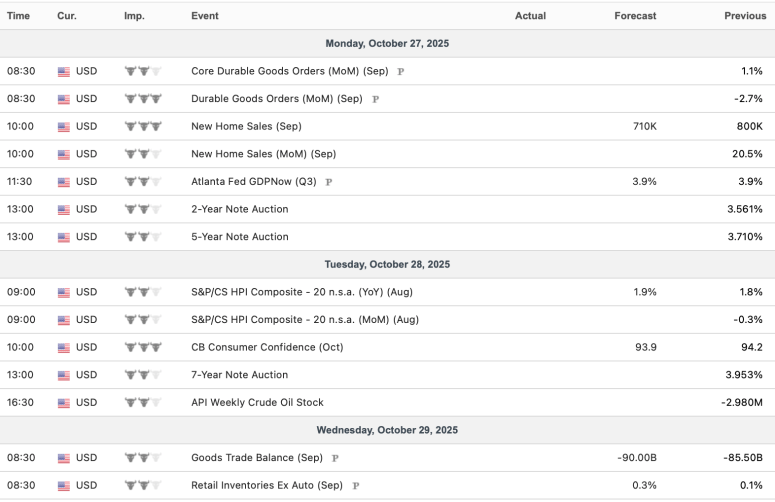Viewport: 775px width, 502px height.
Task: Click the preliminary icon next to Durable Goods Orders (MoM)
Action: [375, 99]
